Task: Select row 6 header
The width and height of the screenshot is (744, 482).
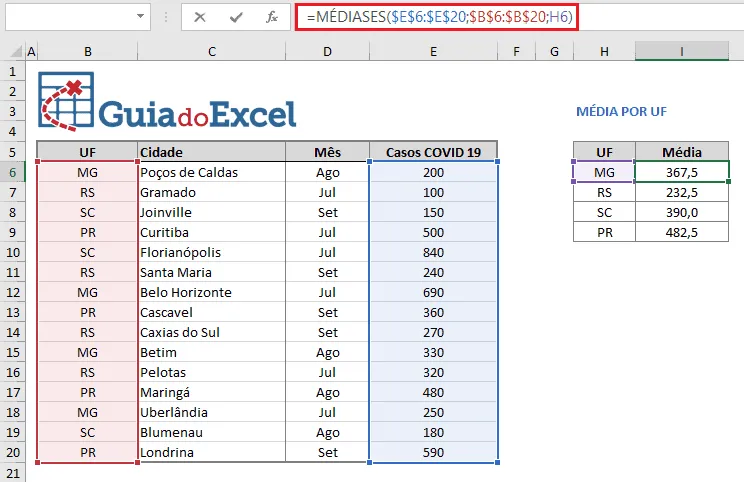Action: point(13,172)
